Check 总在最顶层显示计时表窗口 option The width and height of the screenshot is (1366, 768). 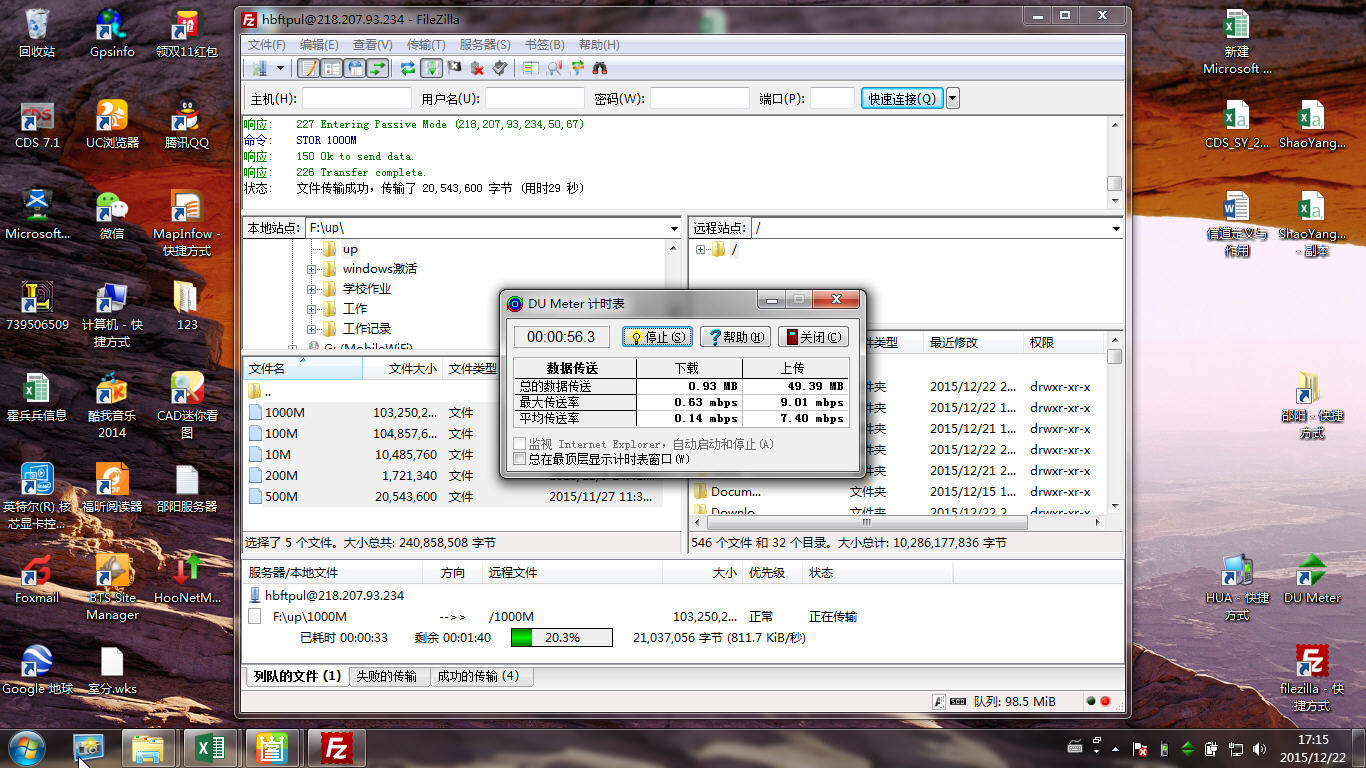click(x=519, y=459)
